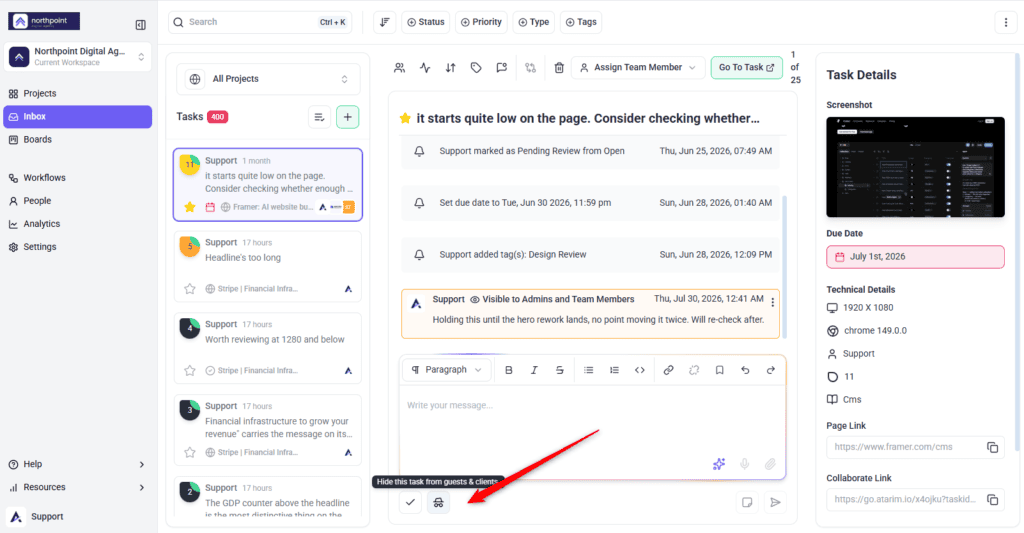Go to Projects in sidebar
The height and width of the screenshot is (533, 1024).
coord(77,93)
